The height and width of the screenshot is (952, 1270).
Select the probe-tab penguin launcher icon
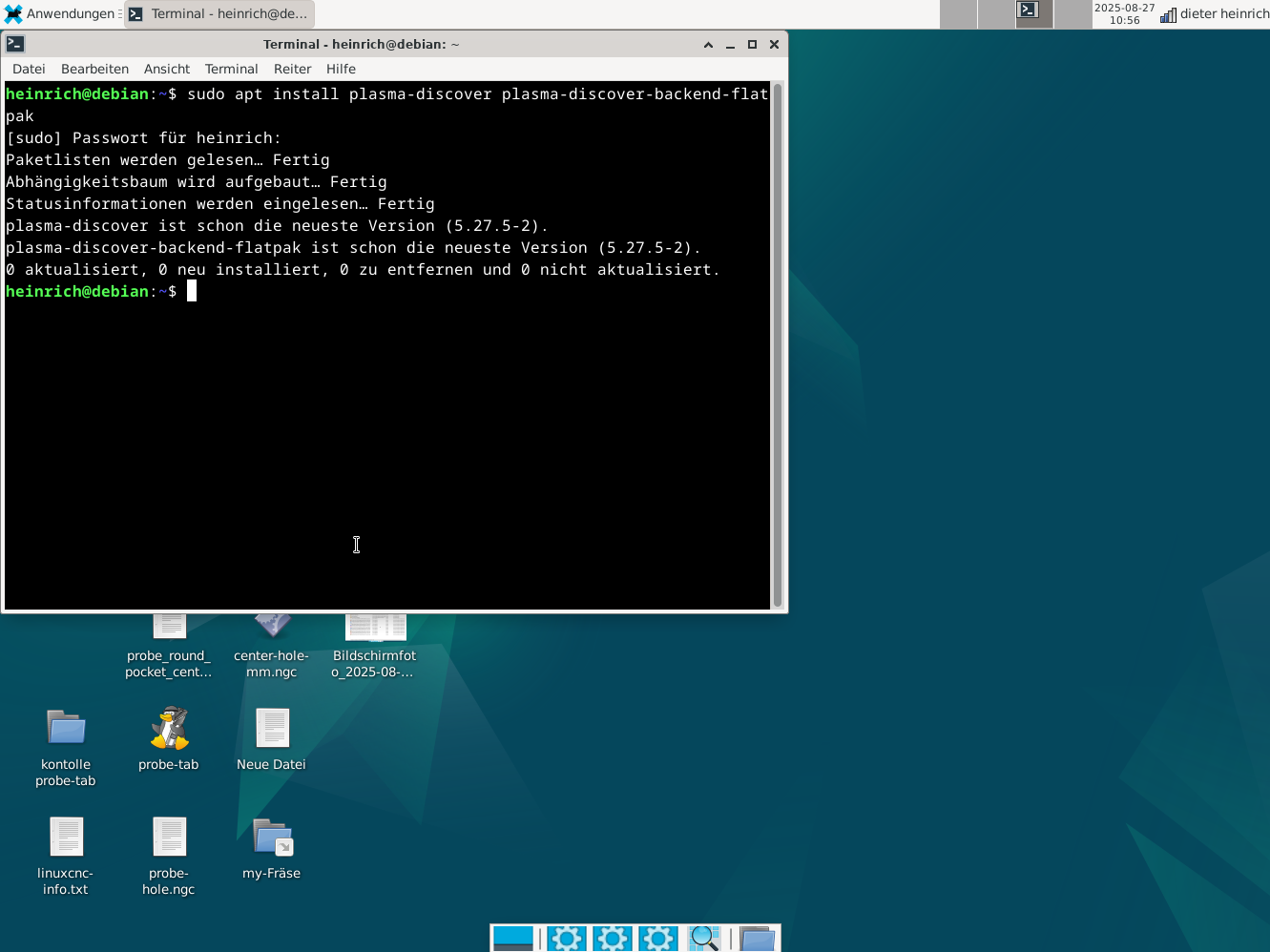tap(169, 739)
